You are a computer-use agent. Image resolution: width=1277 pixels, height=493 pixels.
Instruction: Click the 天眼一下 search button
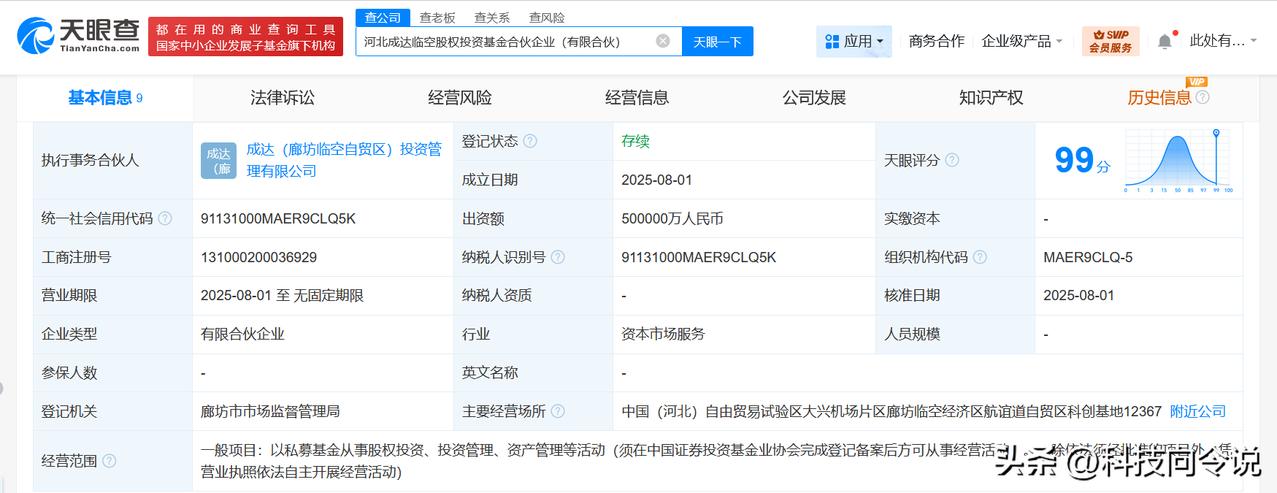click(717, 41)
